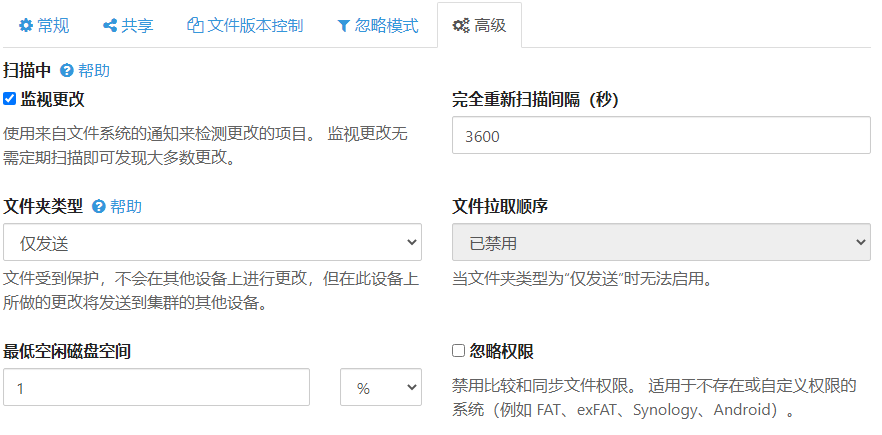Click the 最低空闲磁盘空间 input field

[x=156, y=388]
